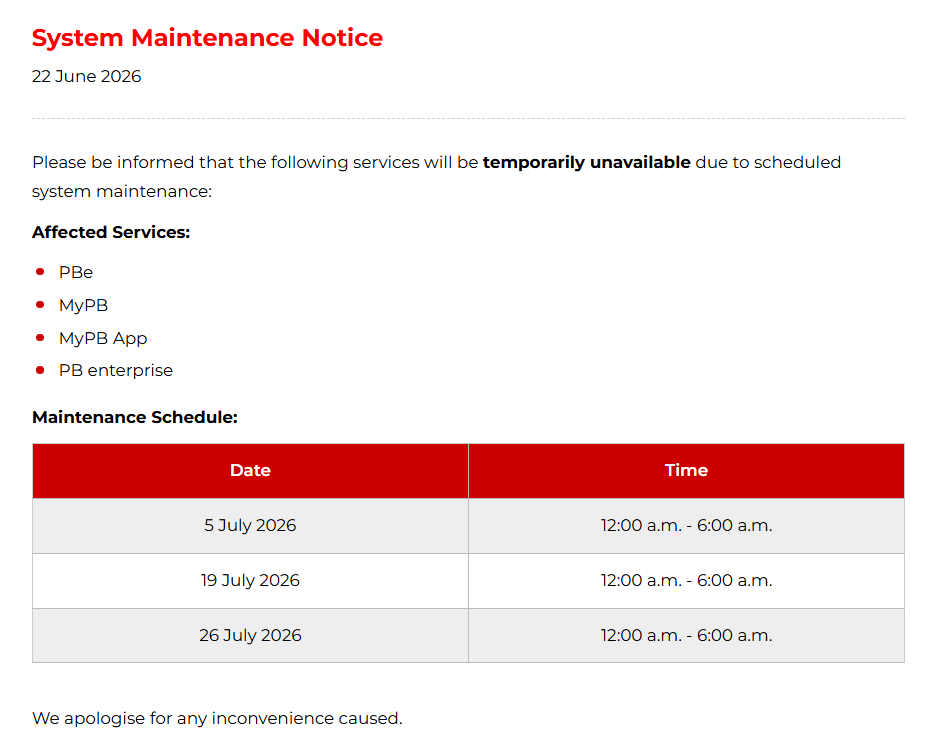Select the 22 June 2026 date text
This screenshot has width=937, height=747.
pos(87,76)
